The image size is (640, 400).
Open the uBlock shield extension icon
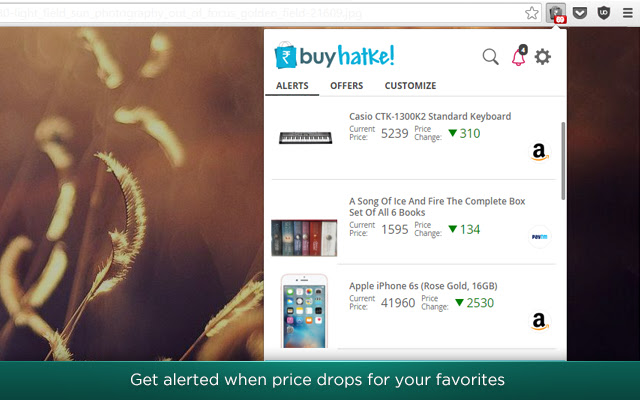click(x=604, y=13)
